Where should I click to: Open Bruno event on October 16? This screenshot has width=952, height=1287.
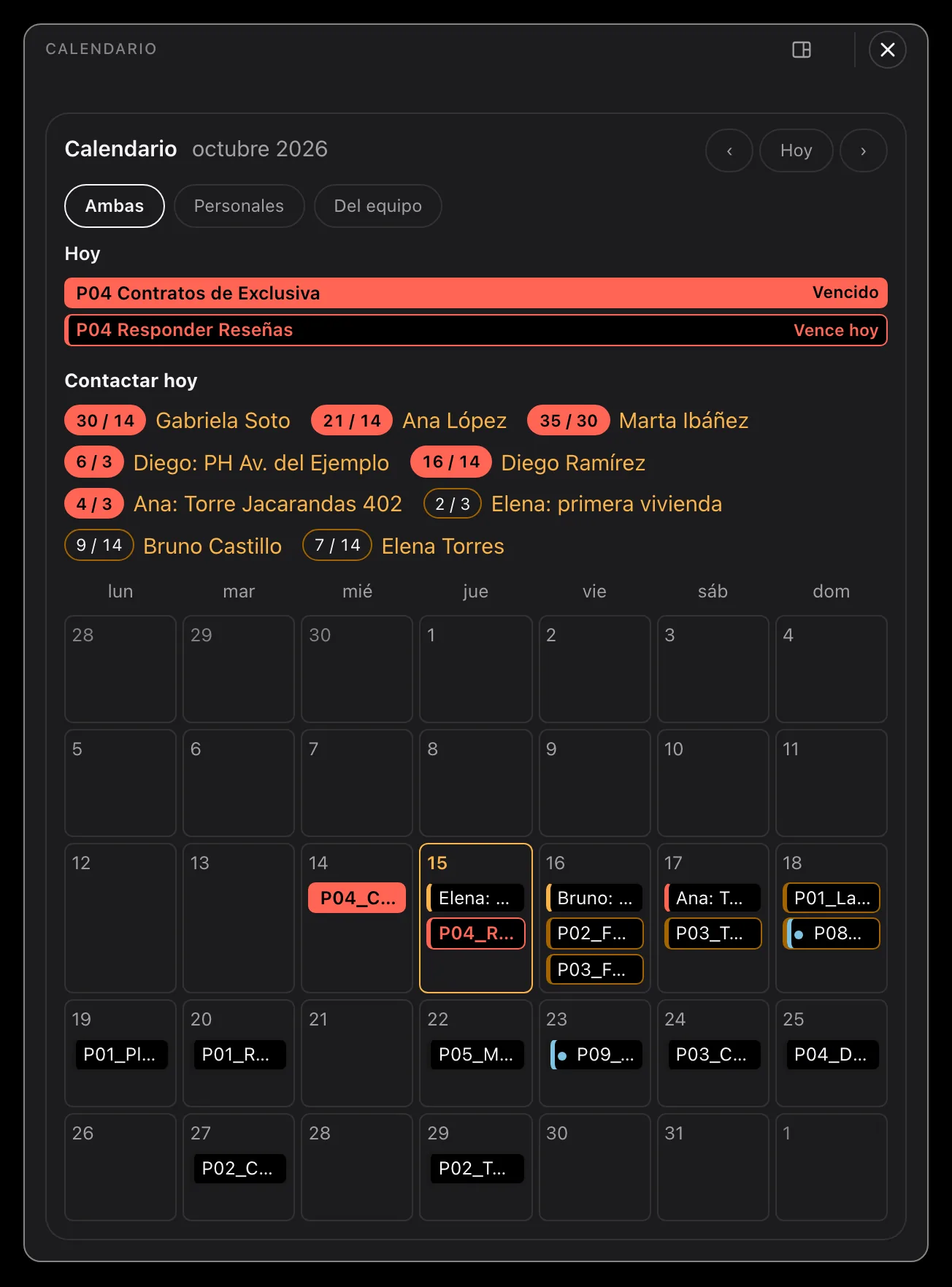(x=594, y=898)
